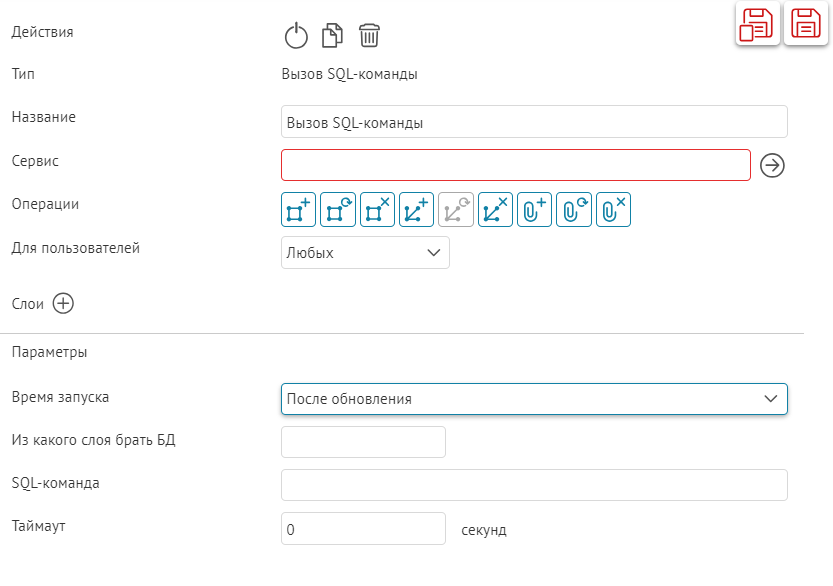
Task: Toggle the add attachment operation
Action: 535,210
